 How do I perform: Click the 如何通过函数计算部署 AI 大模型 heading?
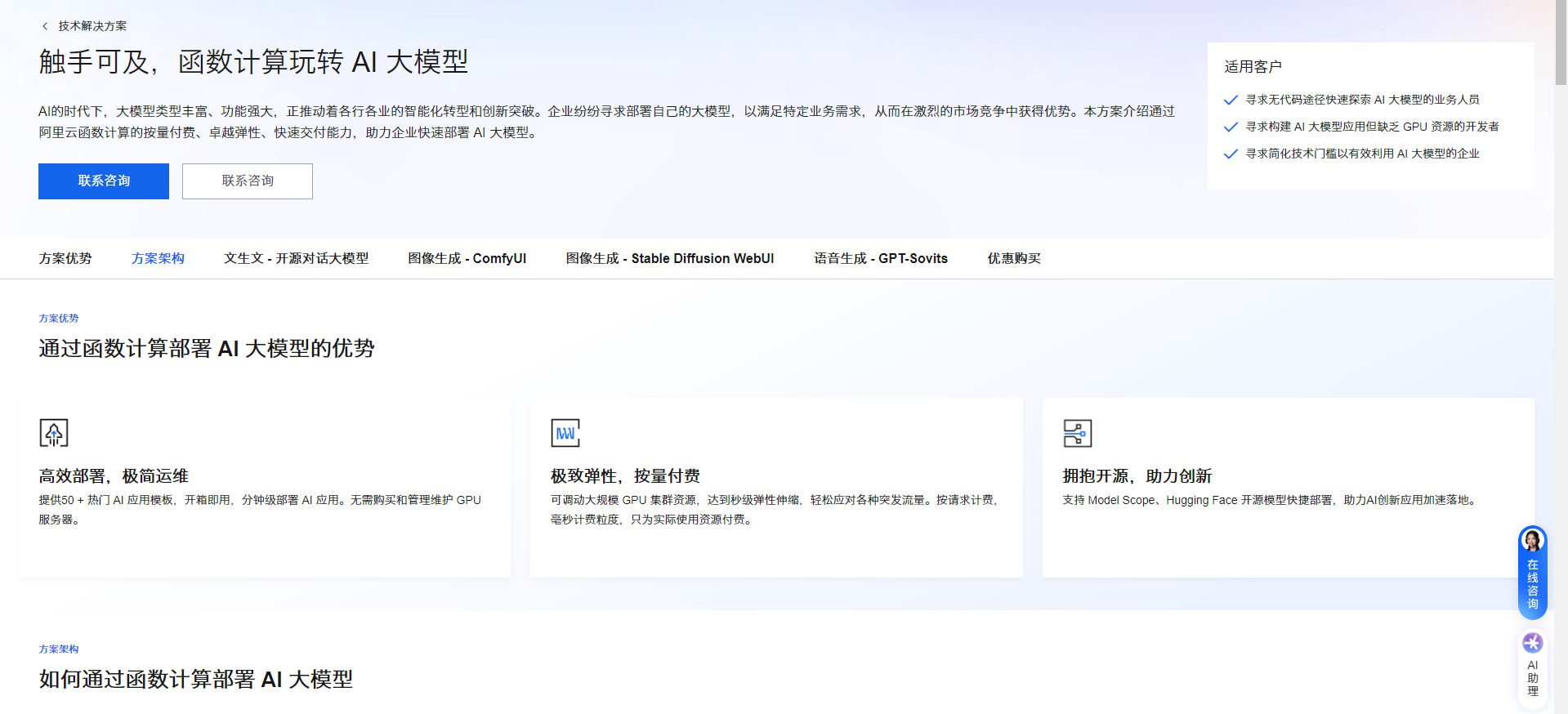tap(196, 680)
